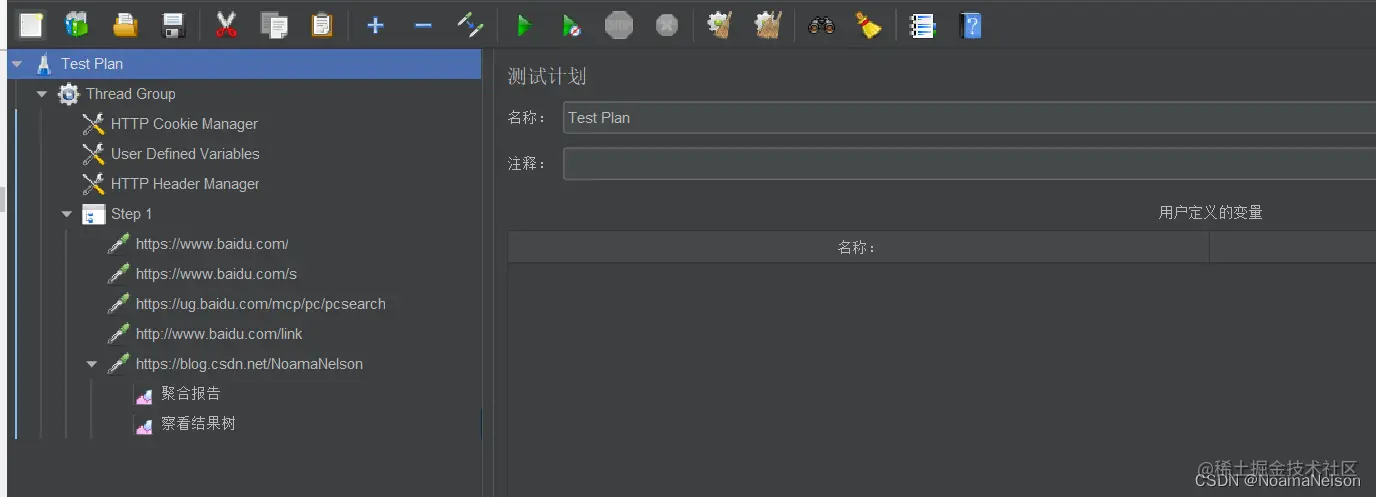The image size is (1376, 497).
Task: Create a new test plan via New icon
Action: [31, 25]
